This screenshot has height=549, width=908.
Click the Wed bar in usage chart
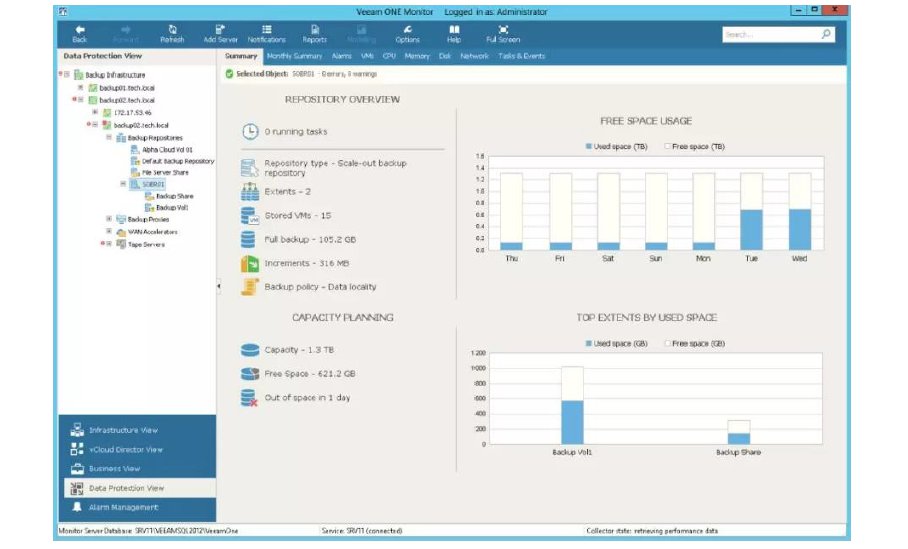pyautogui.click(x=800, y=212)
